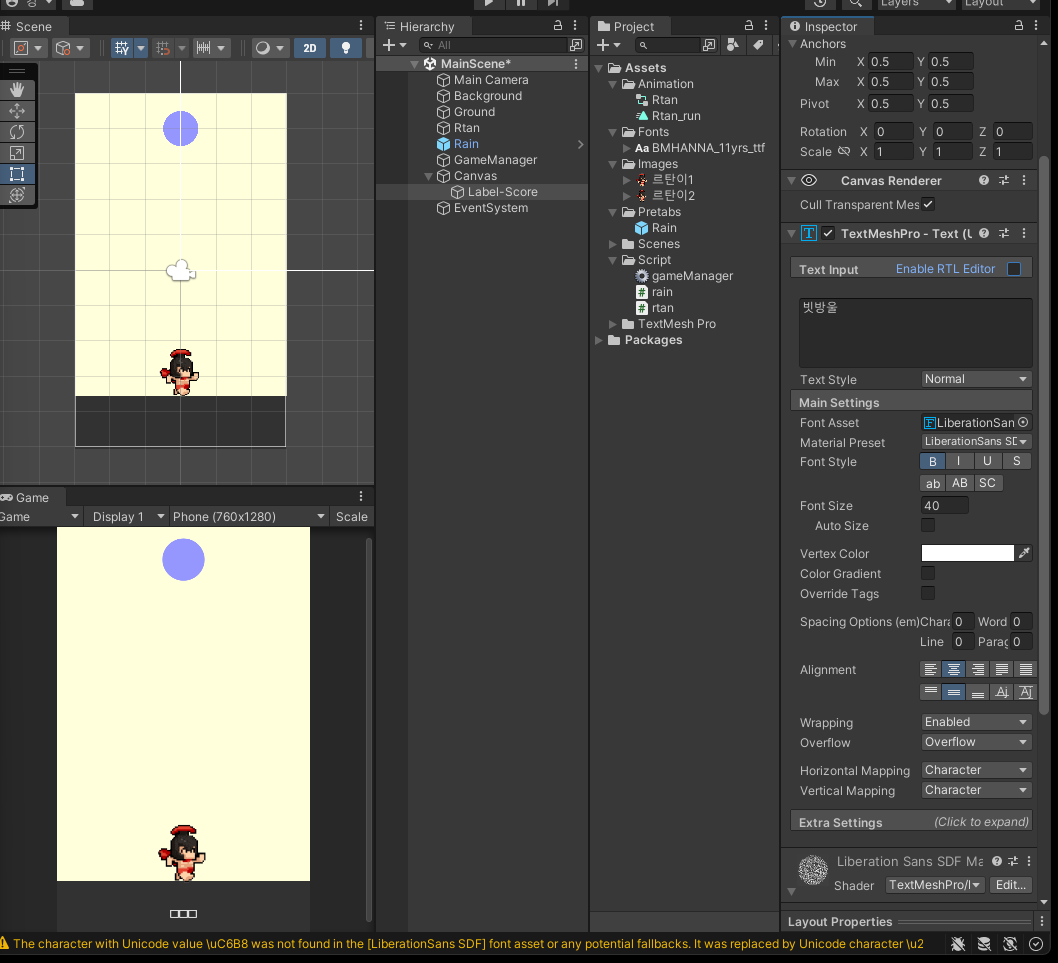The width and height of the screenshot is (1058, 963).
Task: Toggle Cull Transparent Mesh checkbox
Action: (928, 204)
